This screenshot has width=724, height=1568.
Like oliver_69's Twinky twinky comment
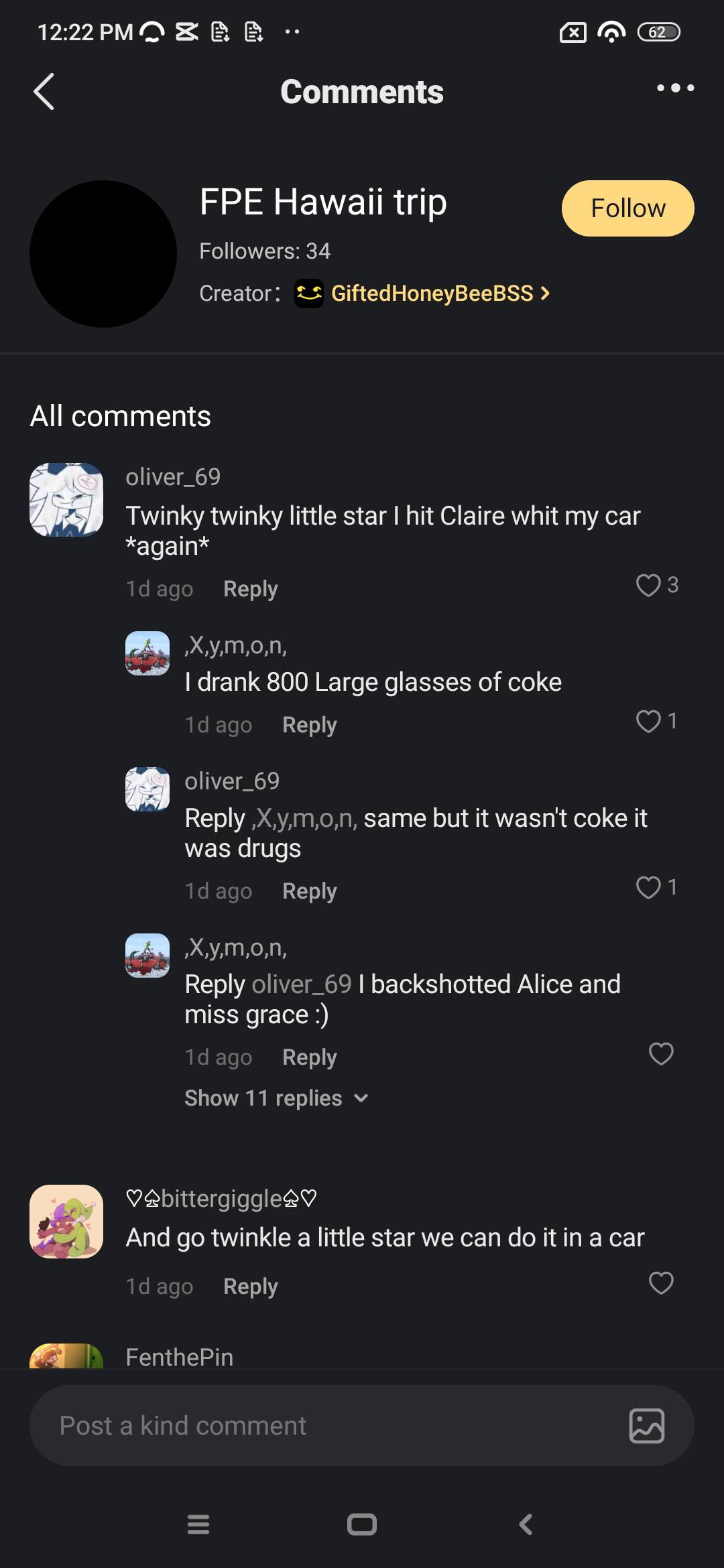[648, 585]
